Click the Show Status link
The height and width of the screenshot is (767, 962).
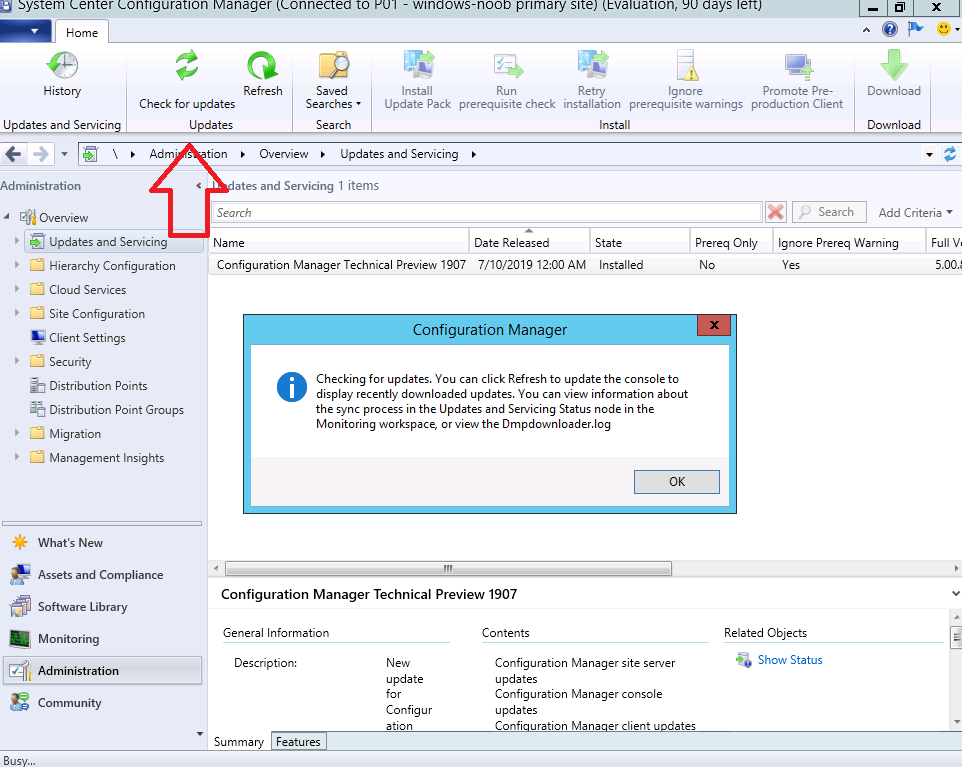[x=790, y=660]
